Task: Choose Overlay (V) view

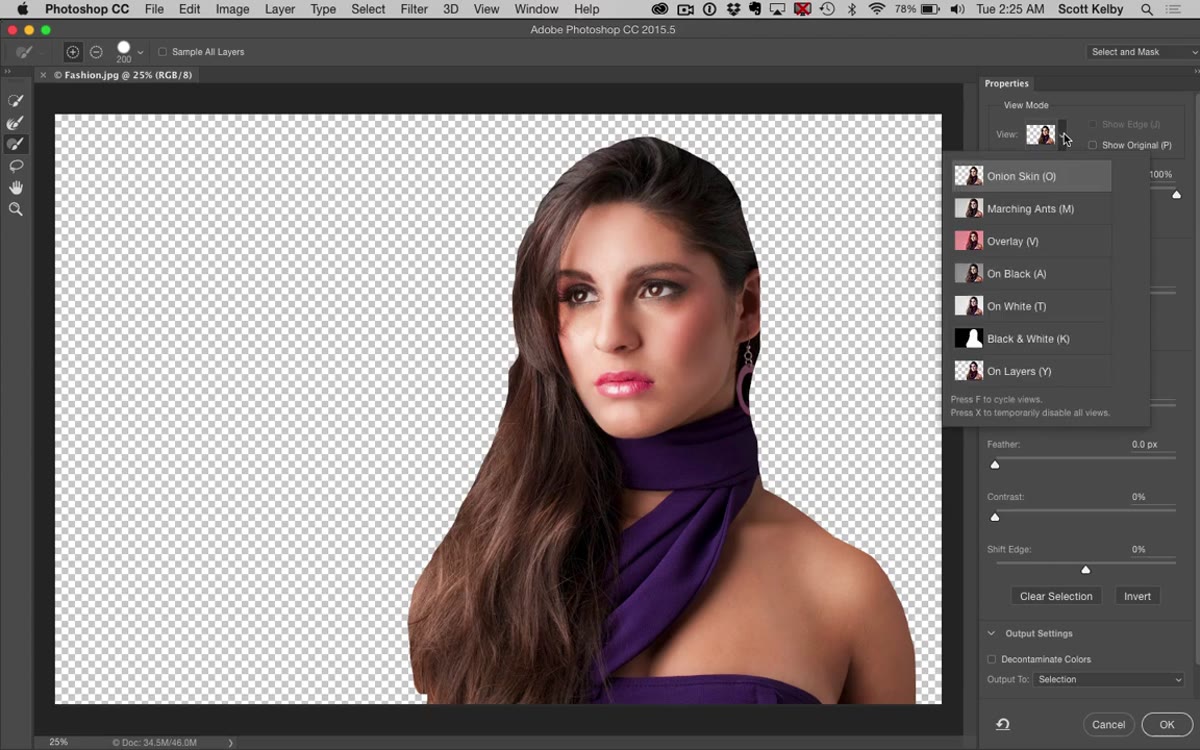Action: (1032, 241)
